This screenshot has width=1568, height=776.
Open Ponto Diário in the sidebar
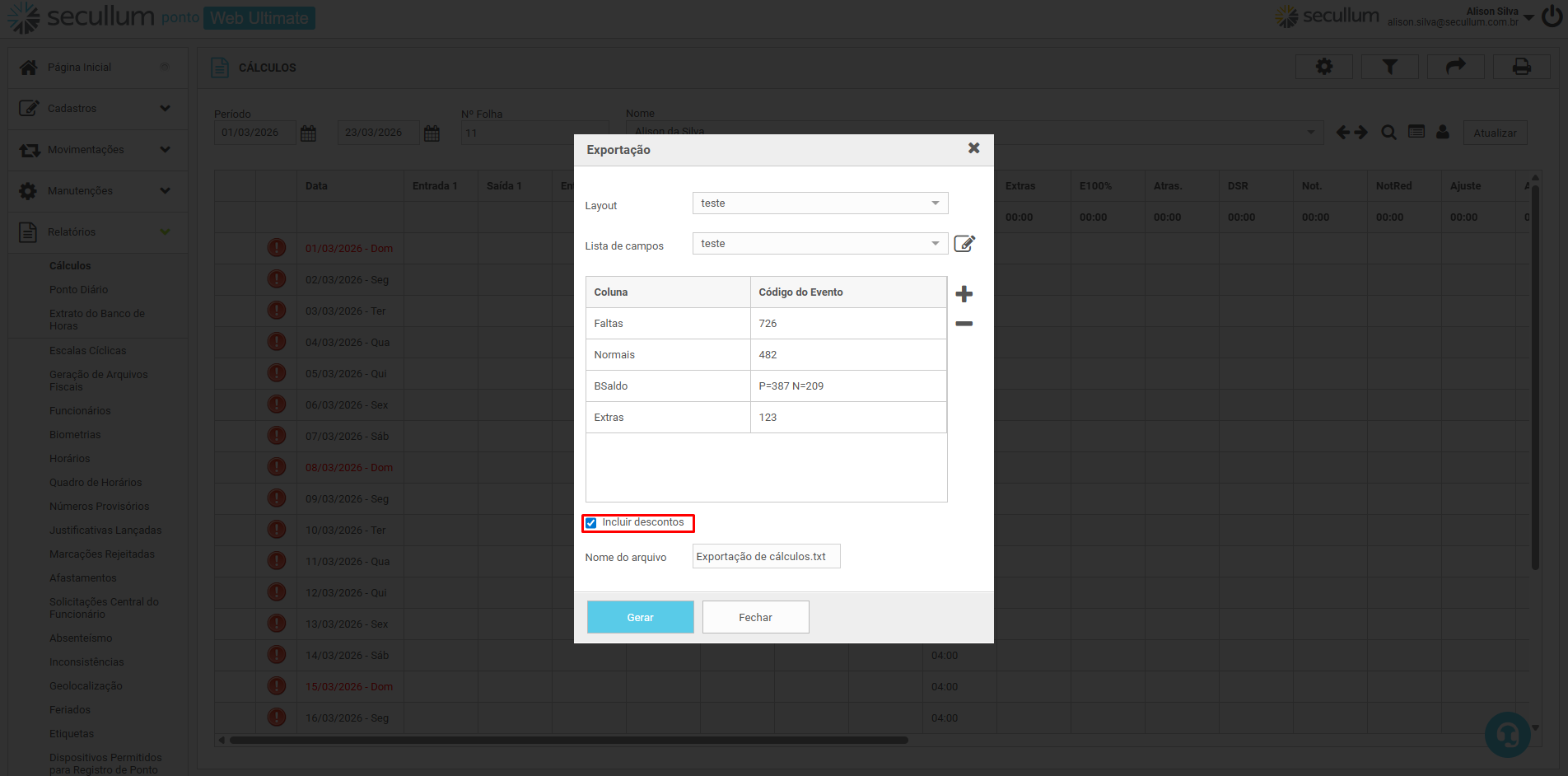tap(78, 290)
